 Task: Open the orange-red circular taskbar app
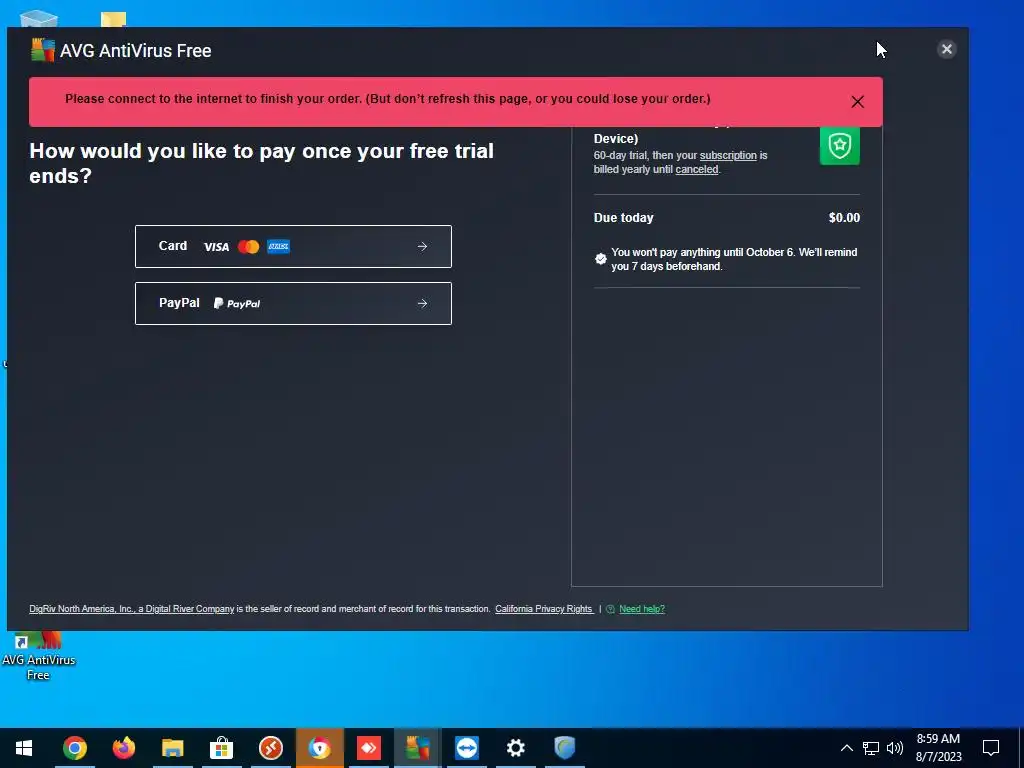click(x=270, y=748)
